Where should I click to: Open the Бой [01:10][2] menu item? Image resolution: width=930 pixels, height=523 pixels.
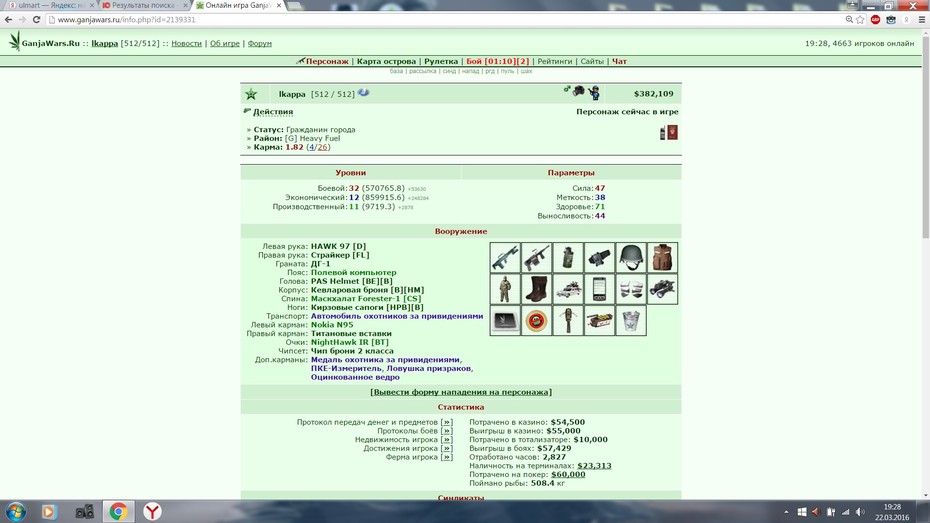497,61
